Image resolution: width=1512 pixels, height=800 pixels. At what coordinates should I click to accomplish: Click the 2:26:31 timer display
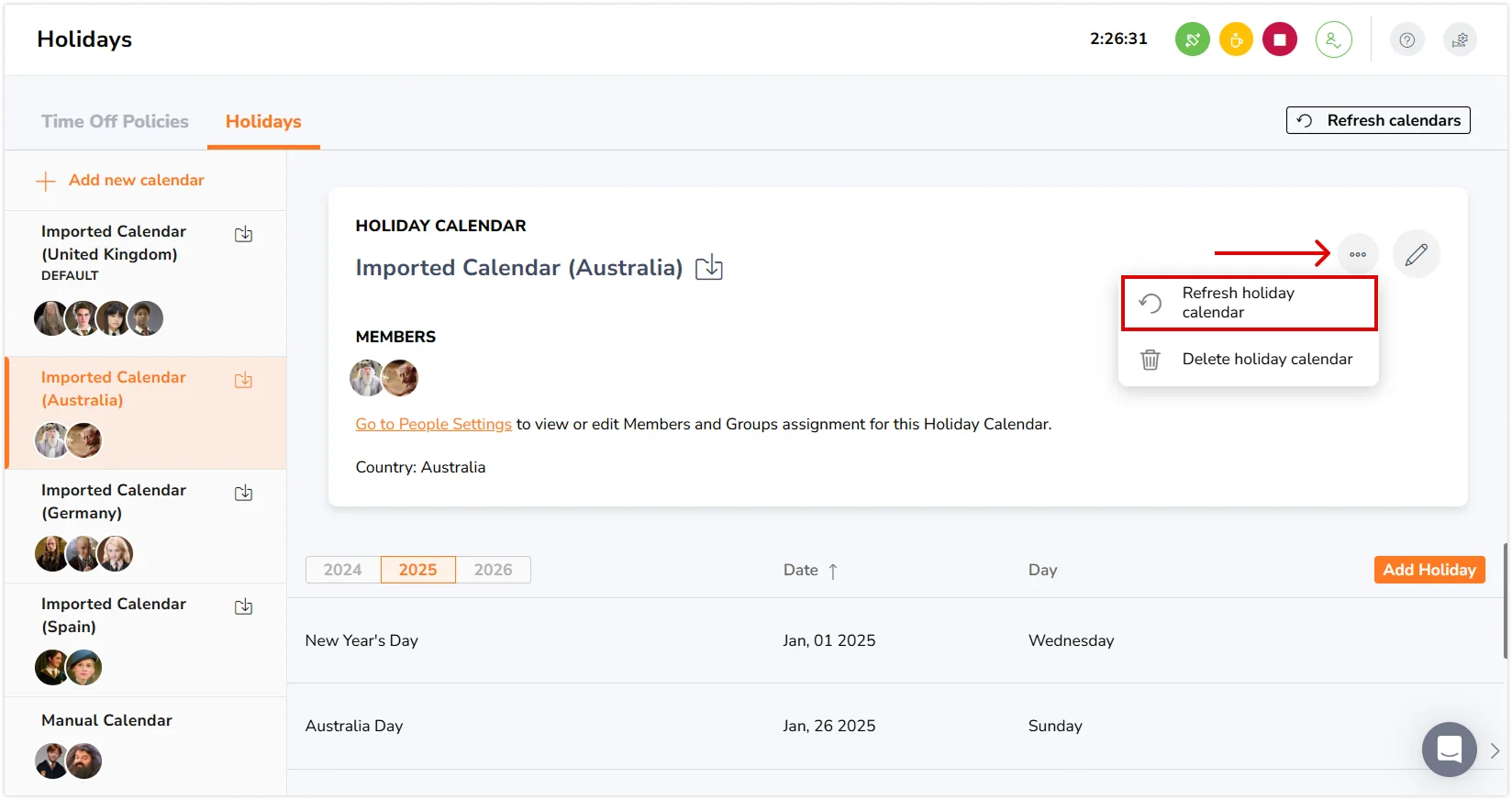(x=1118, y=39)
